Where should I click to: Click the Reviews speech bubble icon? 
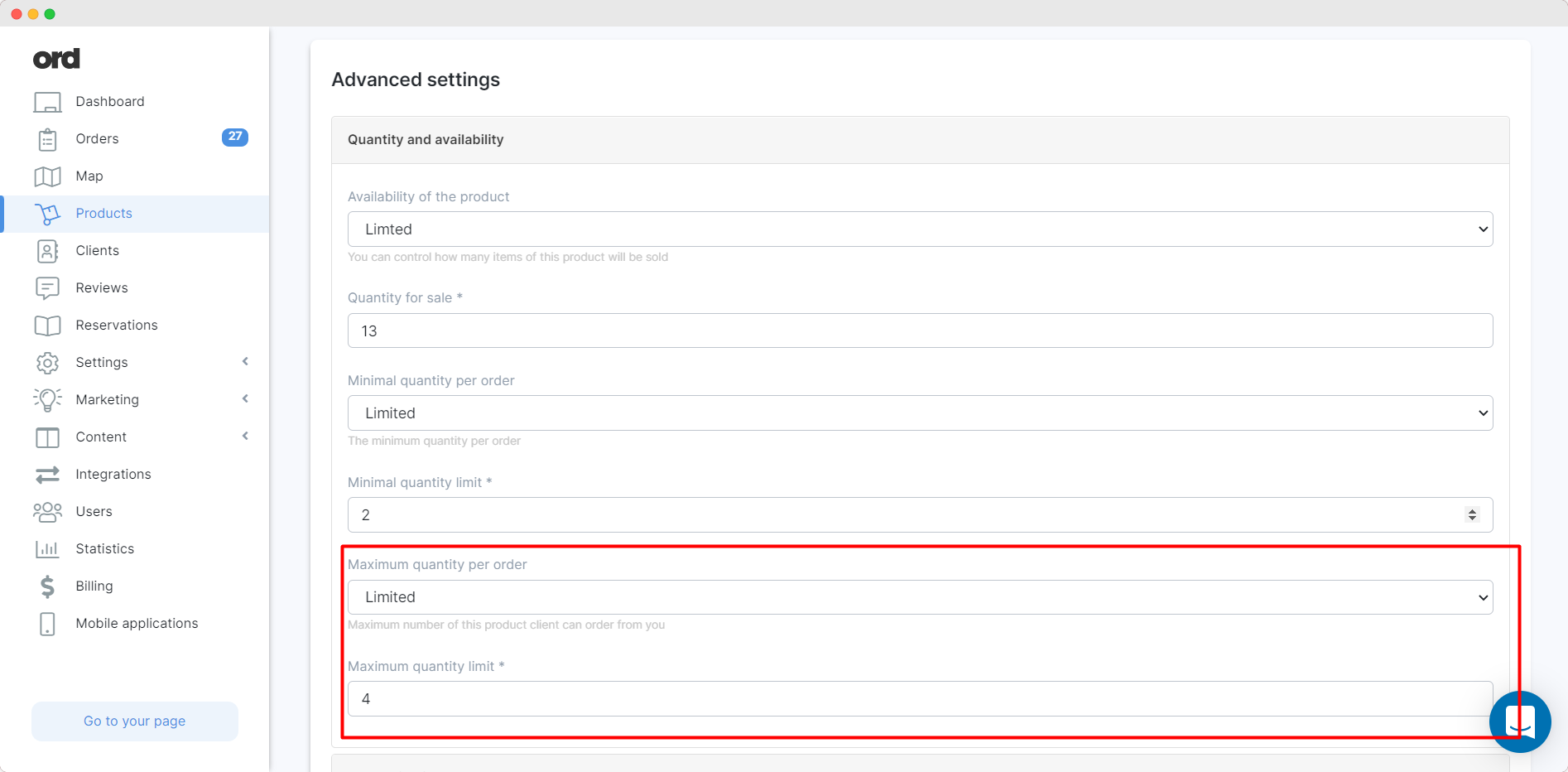47,288
